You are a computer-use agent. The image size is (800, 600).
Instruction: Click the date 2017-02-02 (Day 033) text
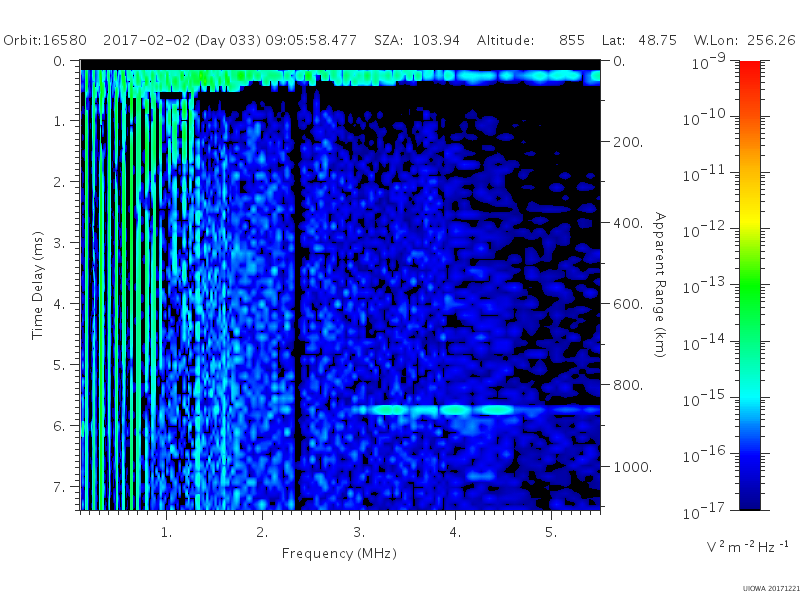pyautogui.click(x=182, y=40)
